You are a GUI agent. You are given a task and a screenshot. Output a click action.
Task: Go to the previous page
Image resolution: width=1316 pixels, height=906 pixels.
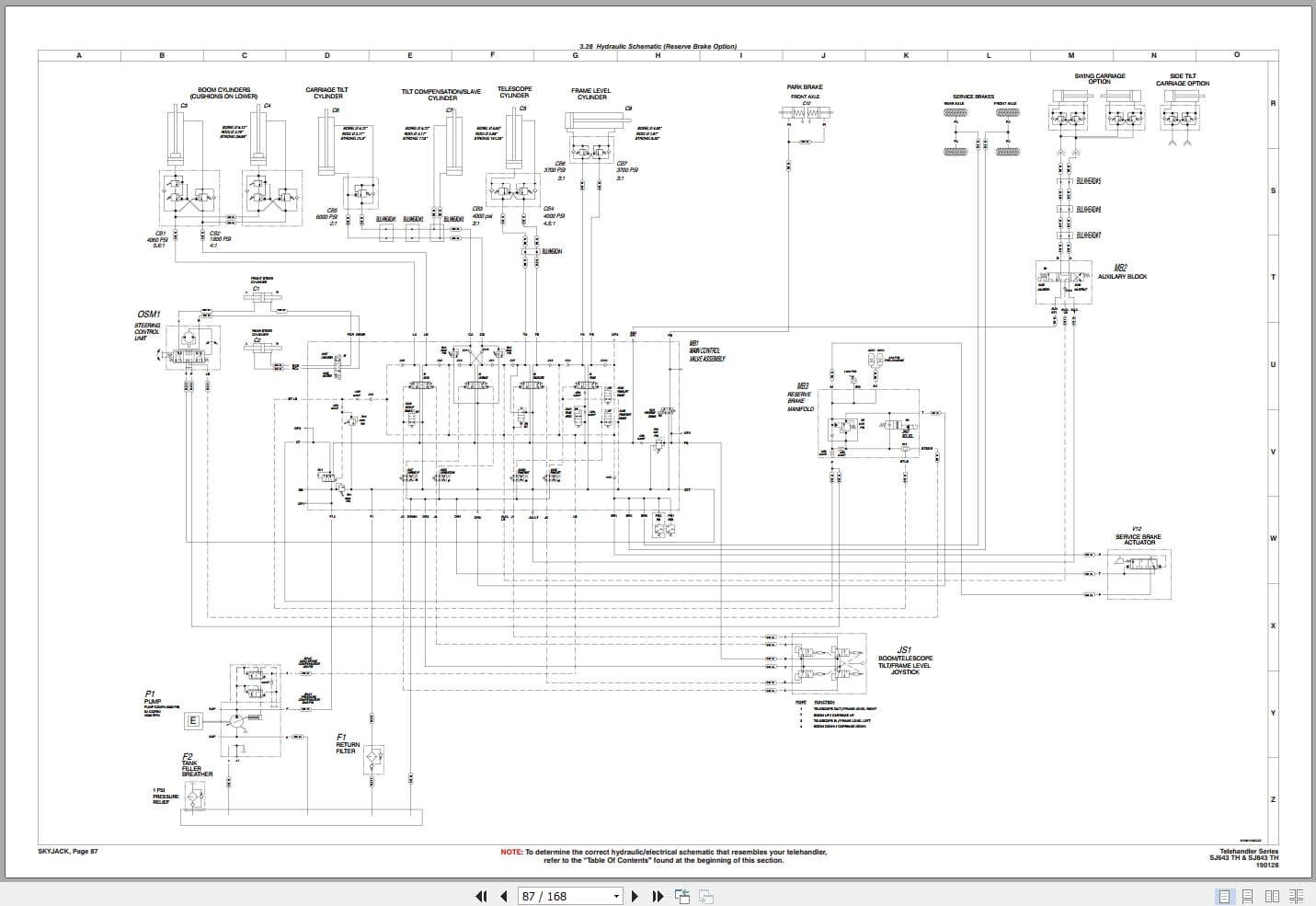coord(503,896)
